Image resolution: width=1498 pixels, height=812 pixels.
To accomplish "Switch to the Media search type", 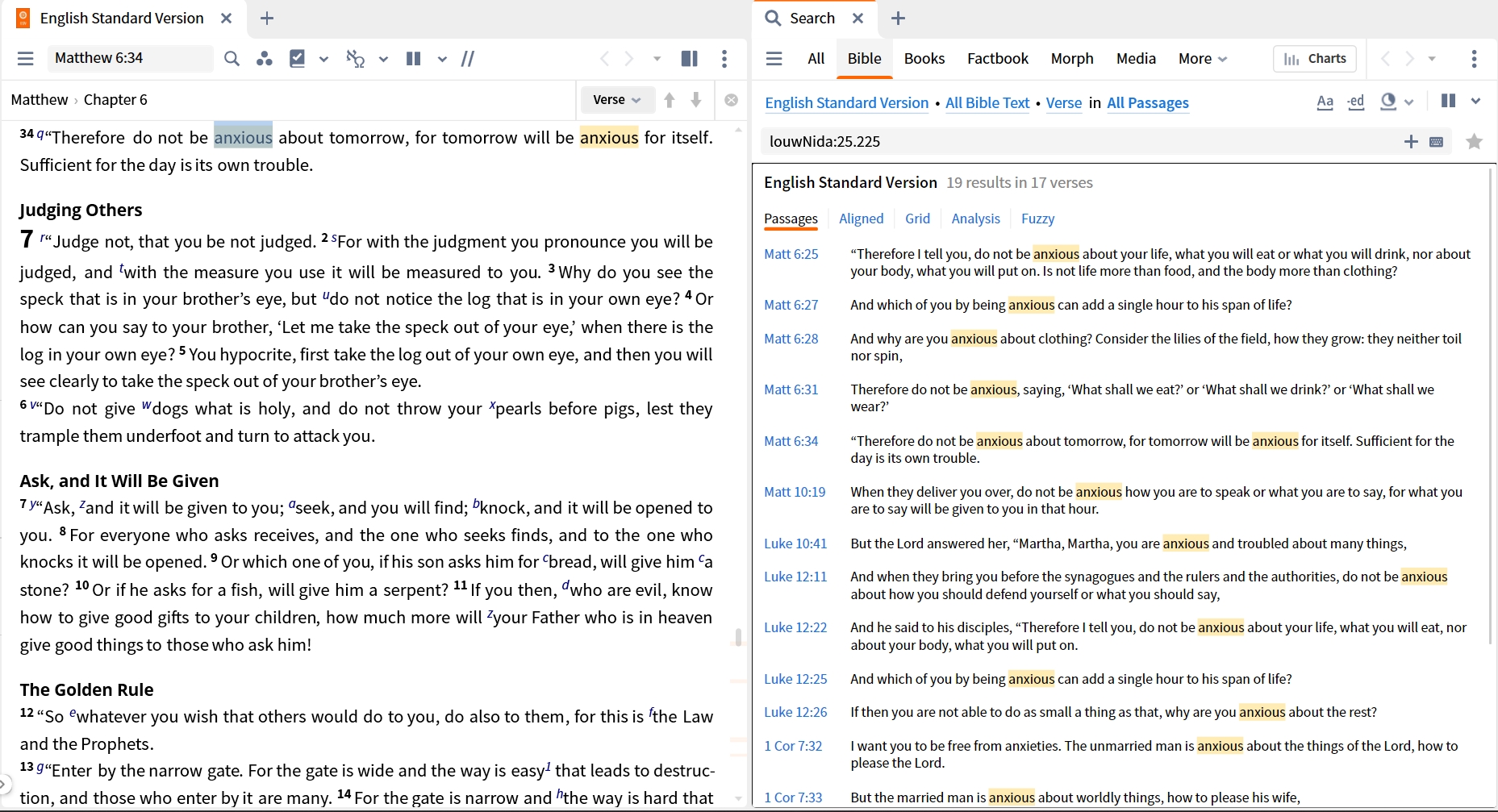I will click(1136, 58).
